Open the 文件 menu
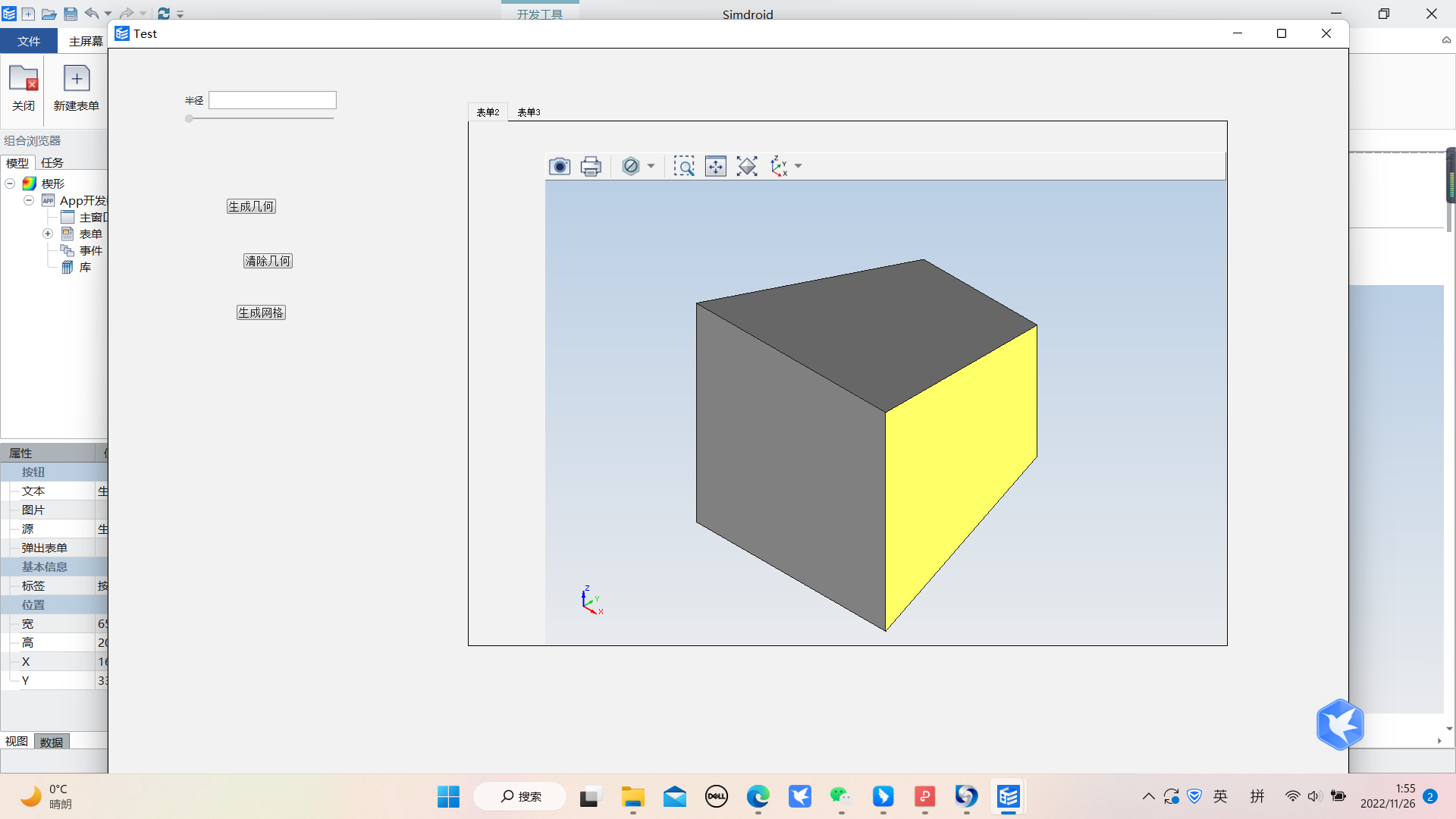 coord(29,41)
